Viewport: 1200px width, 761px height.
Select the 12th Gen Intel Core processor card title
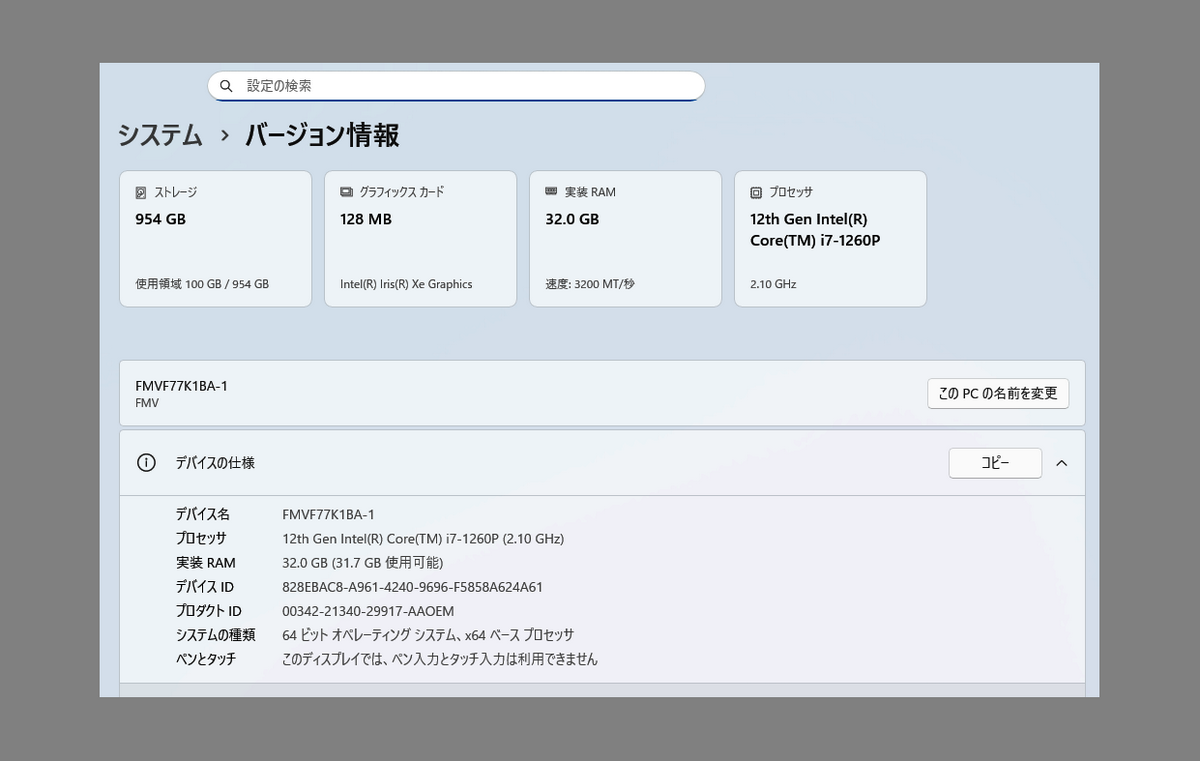coord(814,230)
